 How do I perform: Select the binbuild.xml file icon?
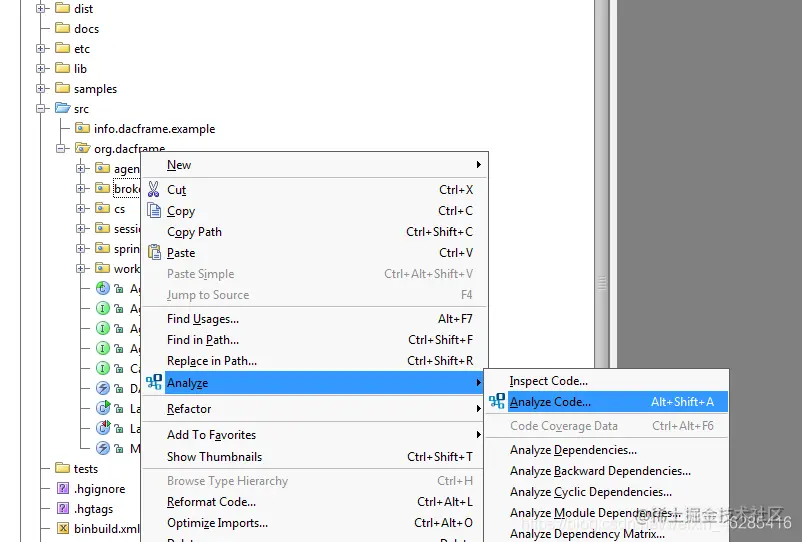click(63, 528)
